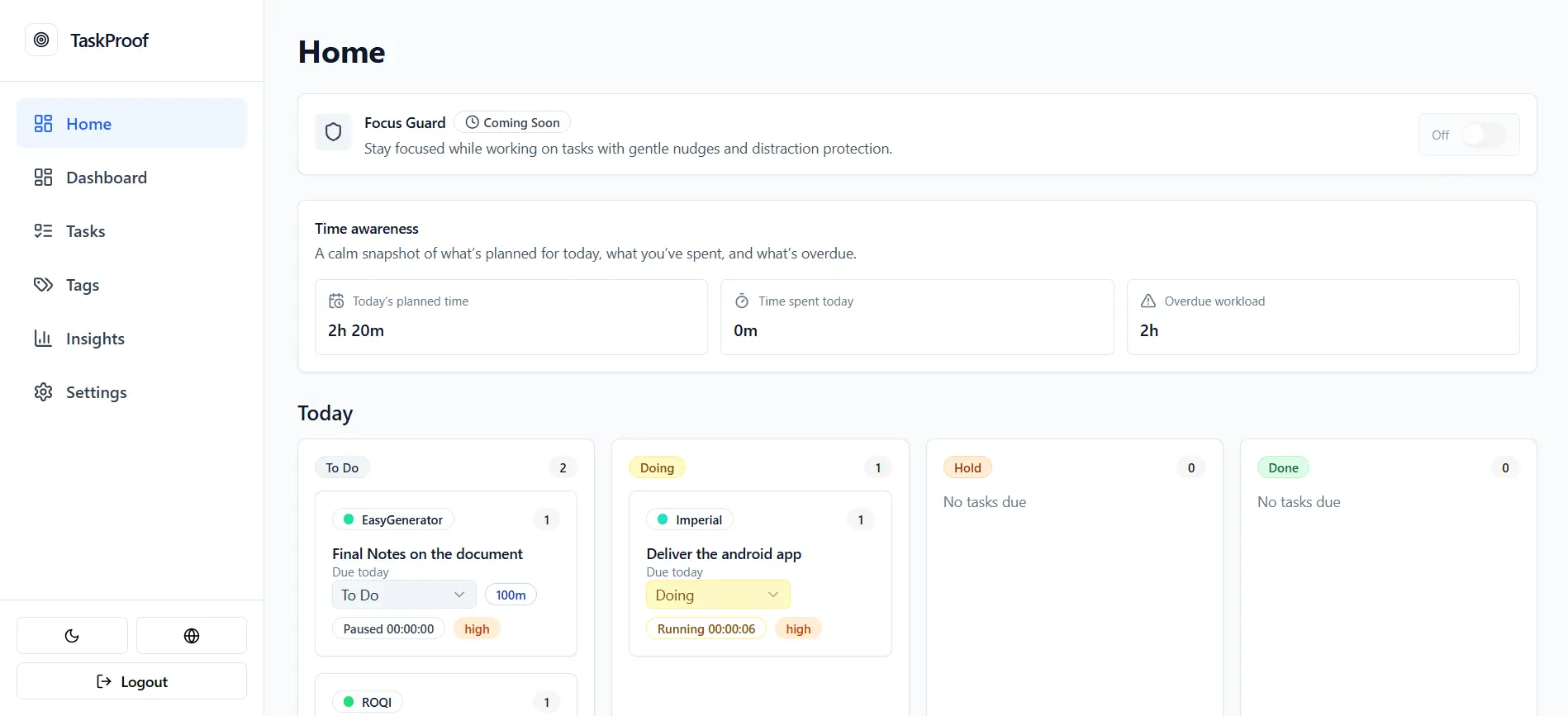Click the Doing column count 1
Screen dimensions: 1568x716
[x=877, y=467]
